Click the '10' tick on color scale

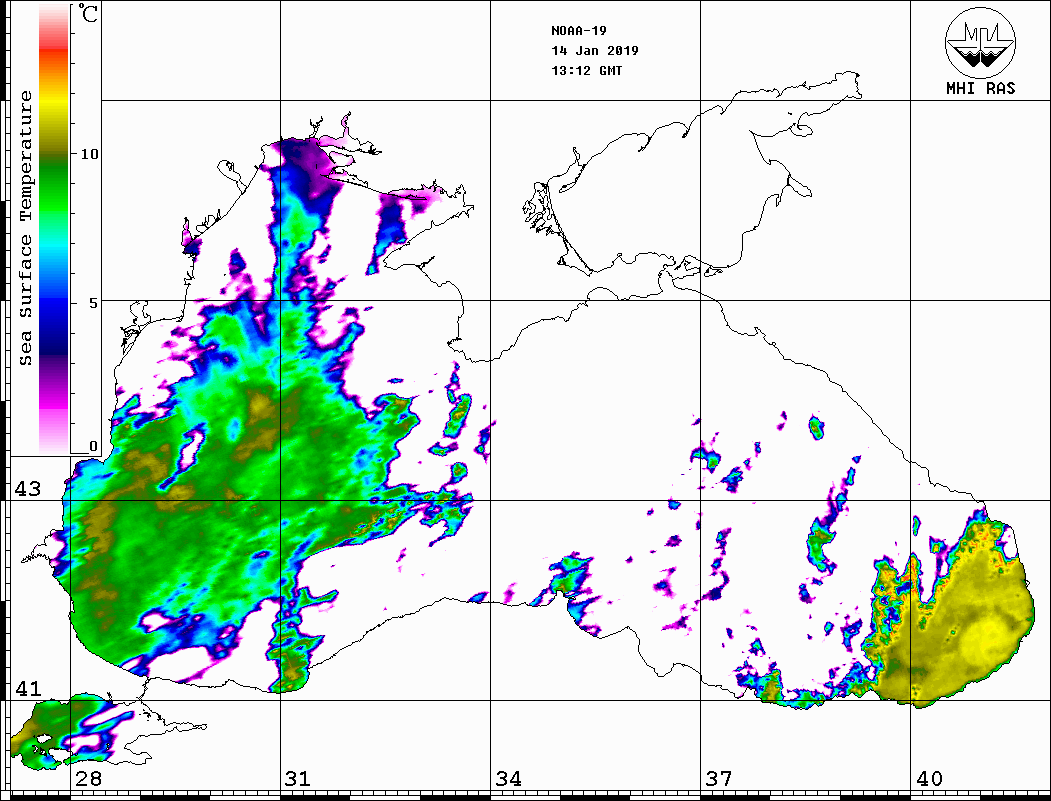coord(89,154)
